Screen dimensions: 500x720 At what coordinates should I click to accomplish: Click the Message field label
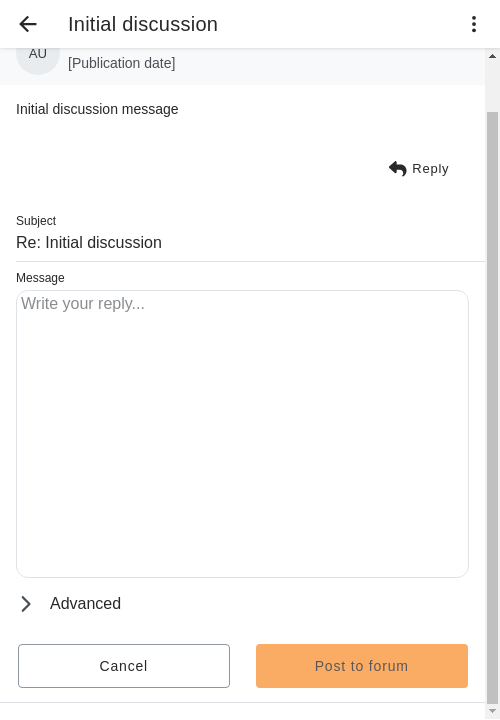tap(40, 278)
